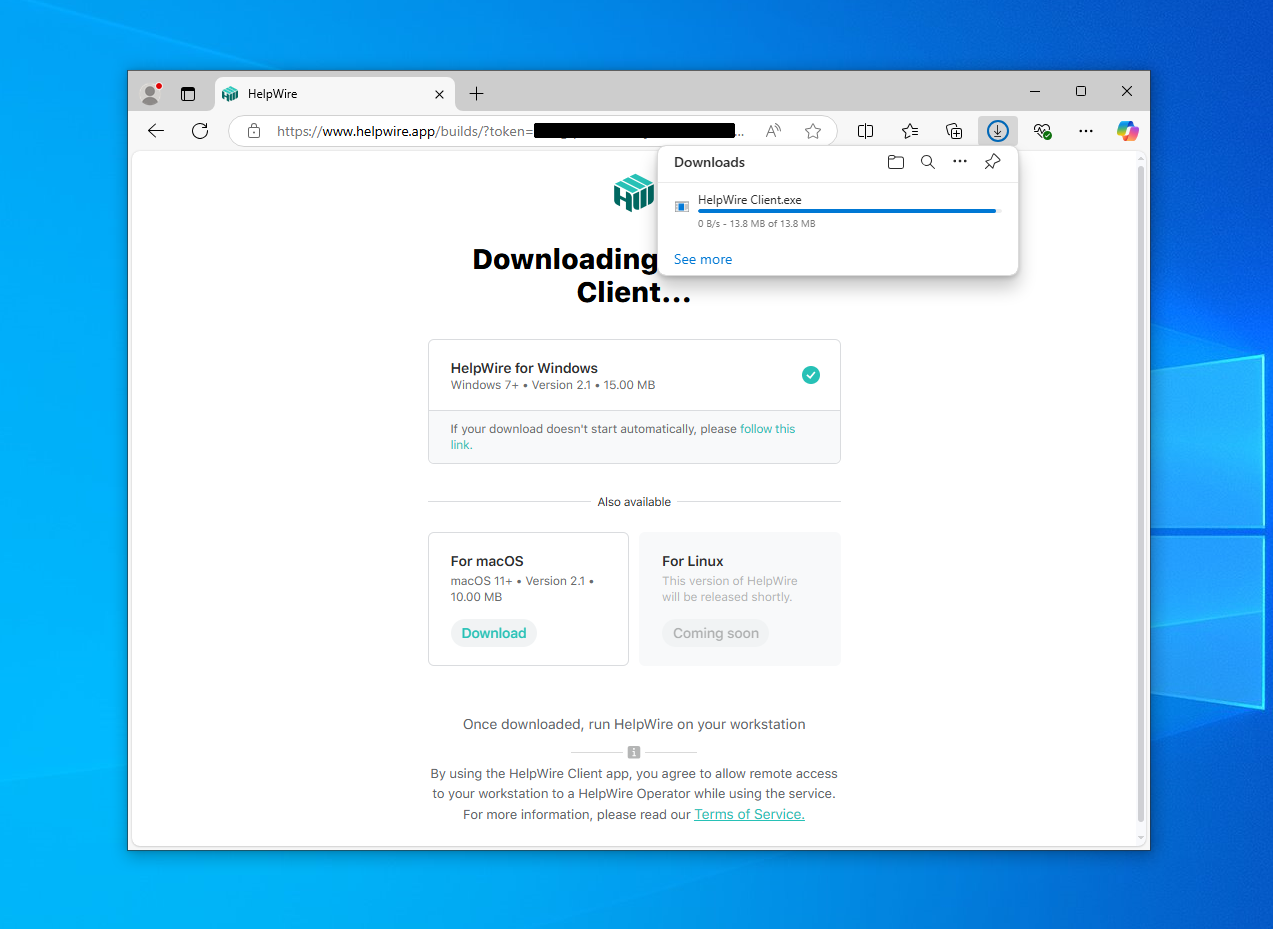Image resolution: width=1273 pixels, height=929 pixels.
Task: Click the info icon above agreement text
Action: [x=634, y=752]
